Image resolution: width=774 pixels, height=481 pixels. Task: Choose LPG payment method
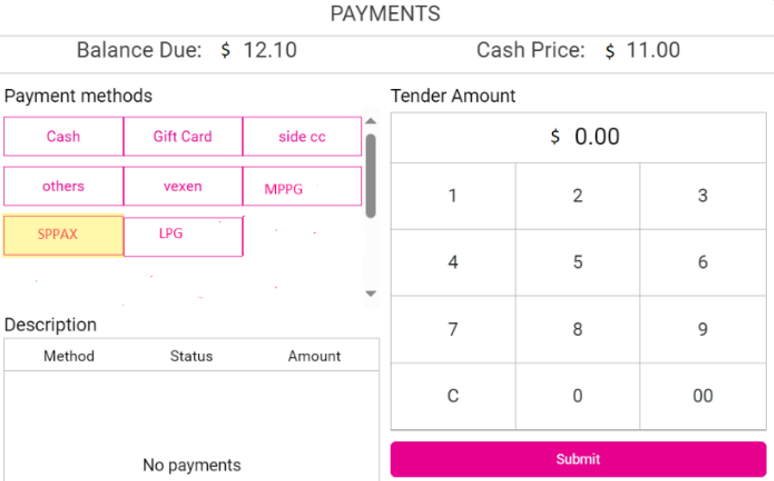pos(182,236)
